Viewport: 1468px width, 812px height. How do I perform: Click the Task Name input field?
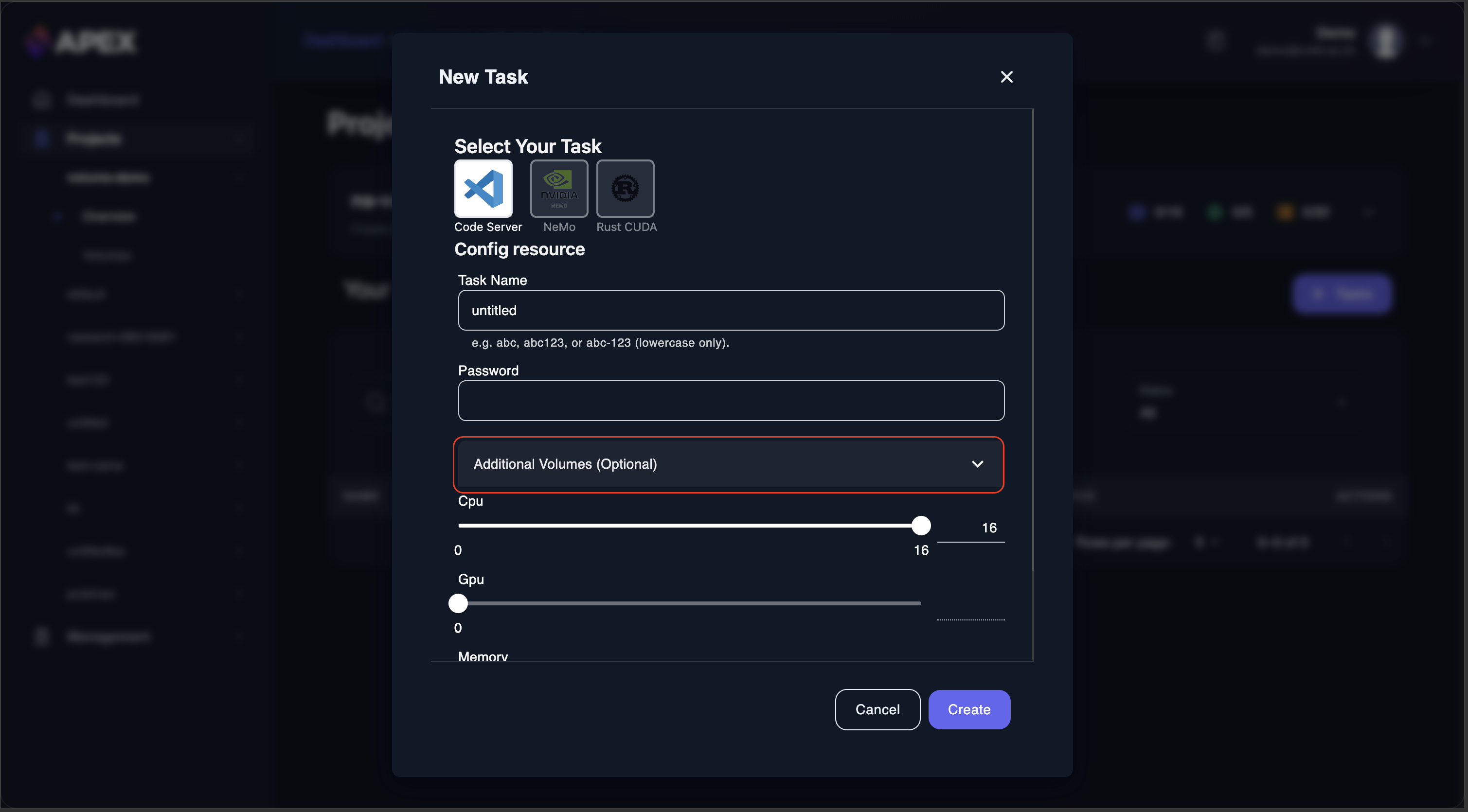click(731, 311)
